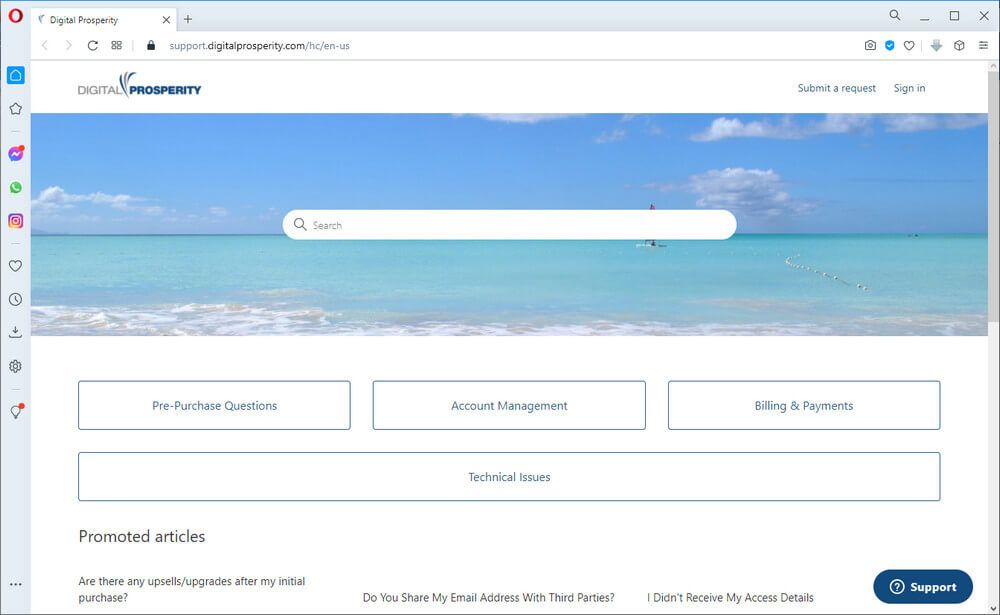Viewport: 1000px width, 615px height.
Task: Open Bookmarks star in the sidebar
Action: [x=15, y=109]
